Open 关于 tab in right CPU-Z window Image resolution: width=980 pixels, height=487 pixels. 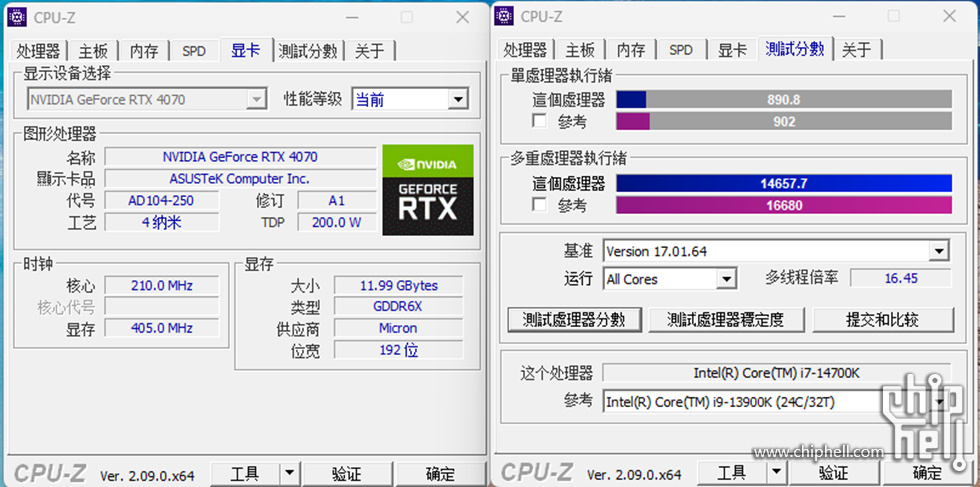pyautogui.click(x=856, y=51)
